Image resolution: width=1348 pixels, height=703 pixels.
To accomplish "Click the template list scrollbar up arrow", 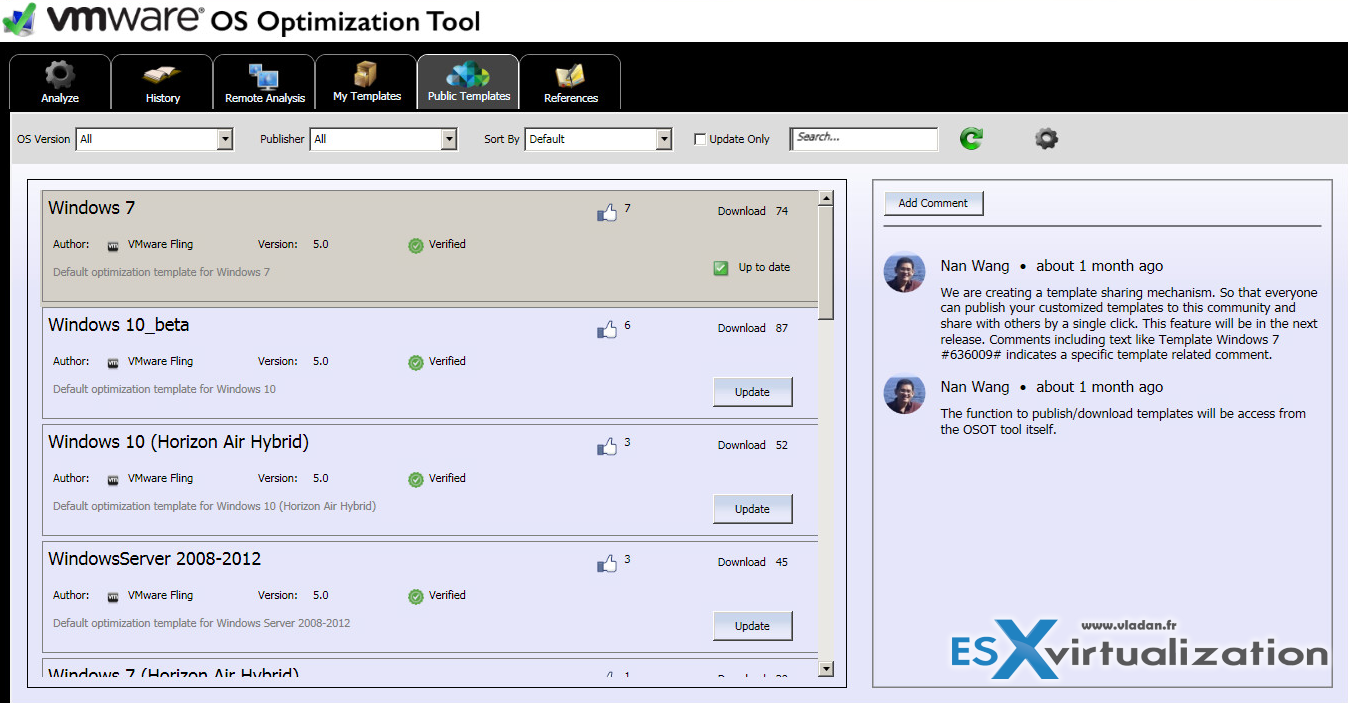I will [826, 198].
